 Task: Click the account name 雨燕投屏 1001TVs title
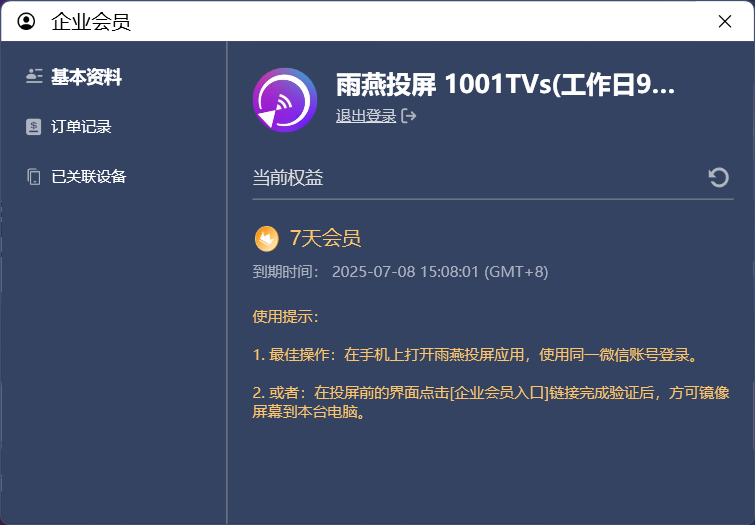pyautogui.click(x=505, y=85)
